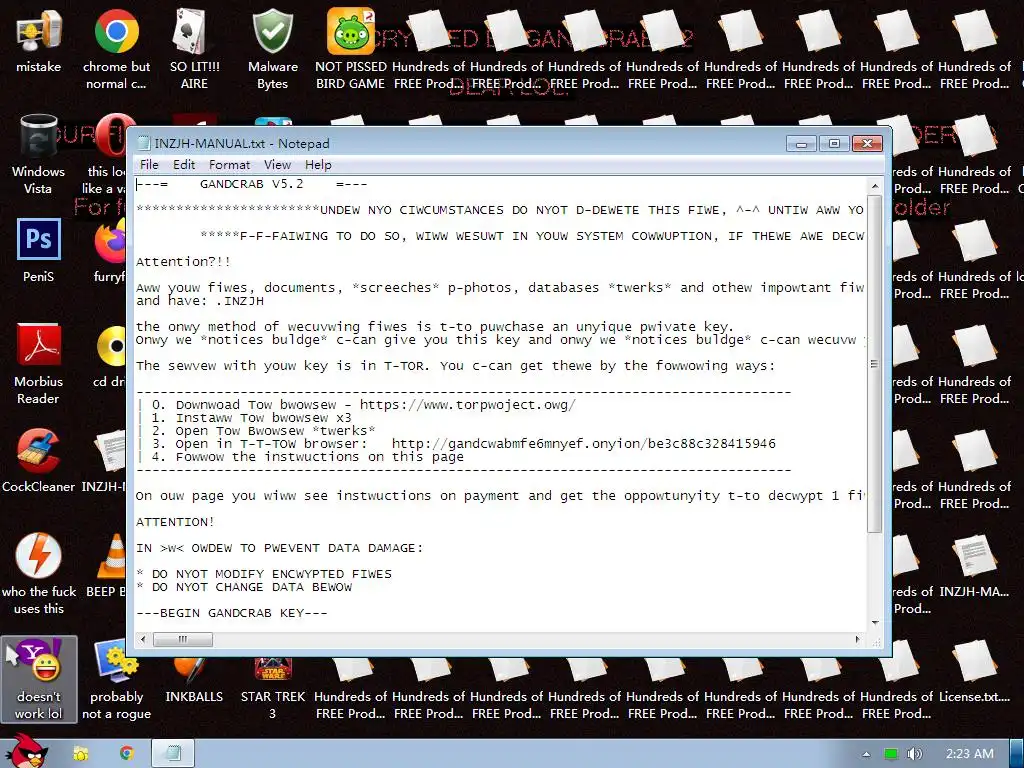Open the License.txt desktop file
The width and height of the screenshot is (1024, 768).
pyautogui.click(x=974, y=673)
